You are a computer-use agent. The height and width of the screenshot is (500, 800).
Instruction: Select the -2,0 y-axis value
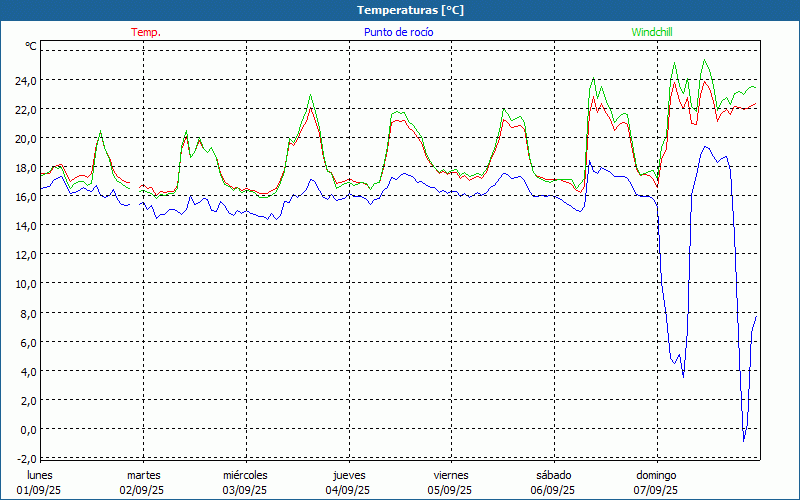(26, 458)
